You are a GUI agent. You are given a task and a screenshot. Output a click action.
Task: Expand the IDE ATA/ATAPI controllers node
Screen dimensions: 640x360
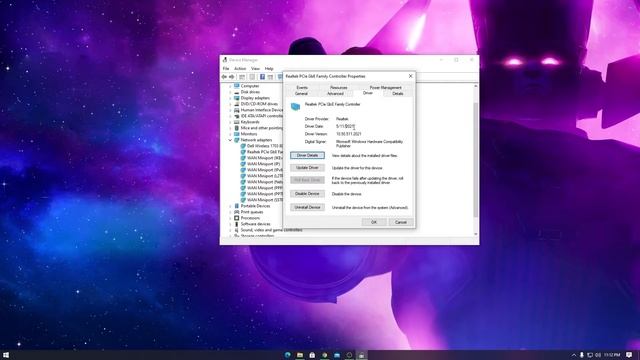pyautogui.click(x=230, y=116)
